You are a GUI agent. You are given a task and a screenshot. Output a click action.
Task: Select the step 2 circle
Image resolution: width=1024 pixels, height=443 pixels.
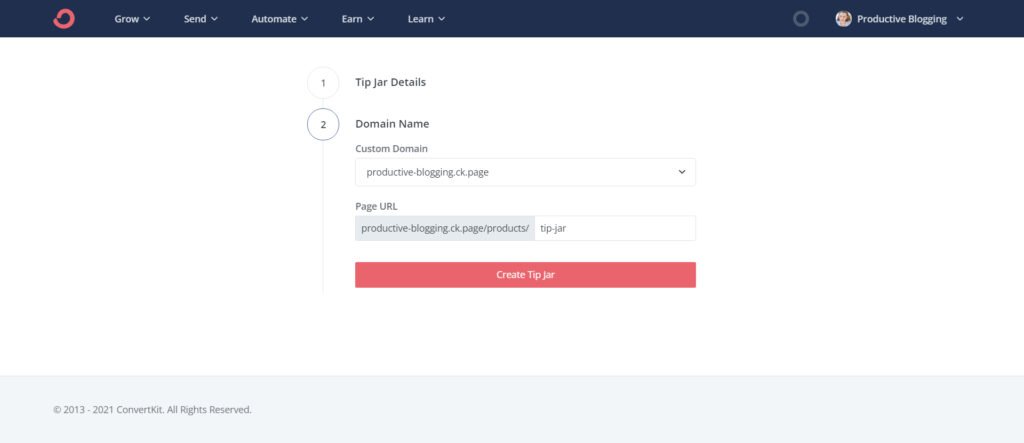point(323,125)
